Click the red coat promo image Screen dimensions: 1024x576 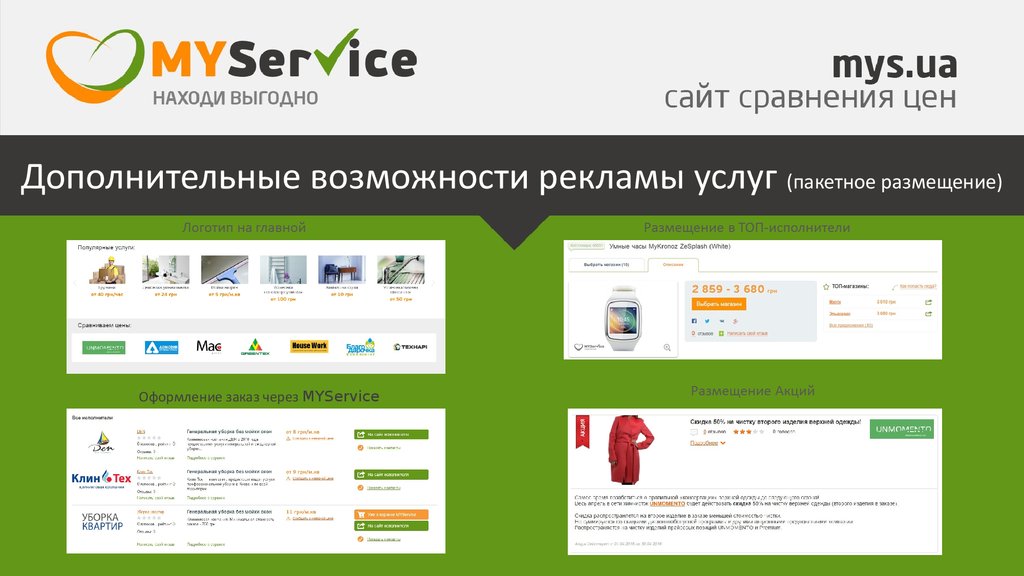[630, 450]
